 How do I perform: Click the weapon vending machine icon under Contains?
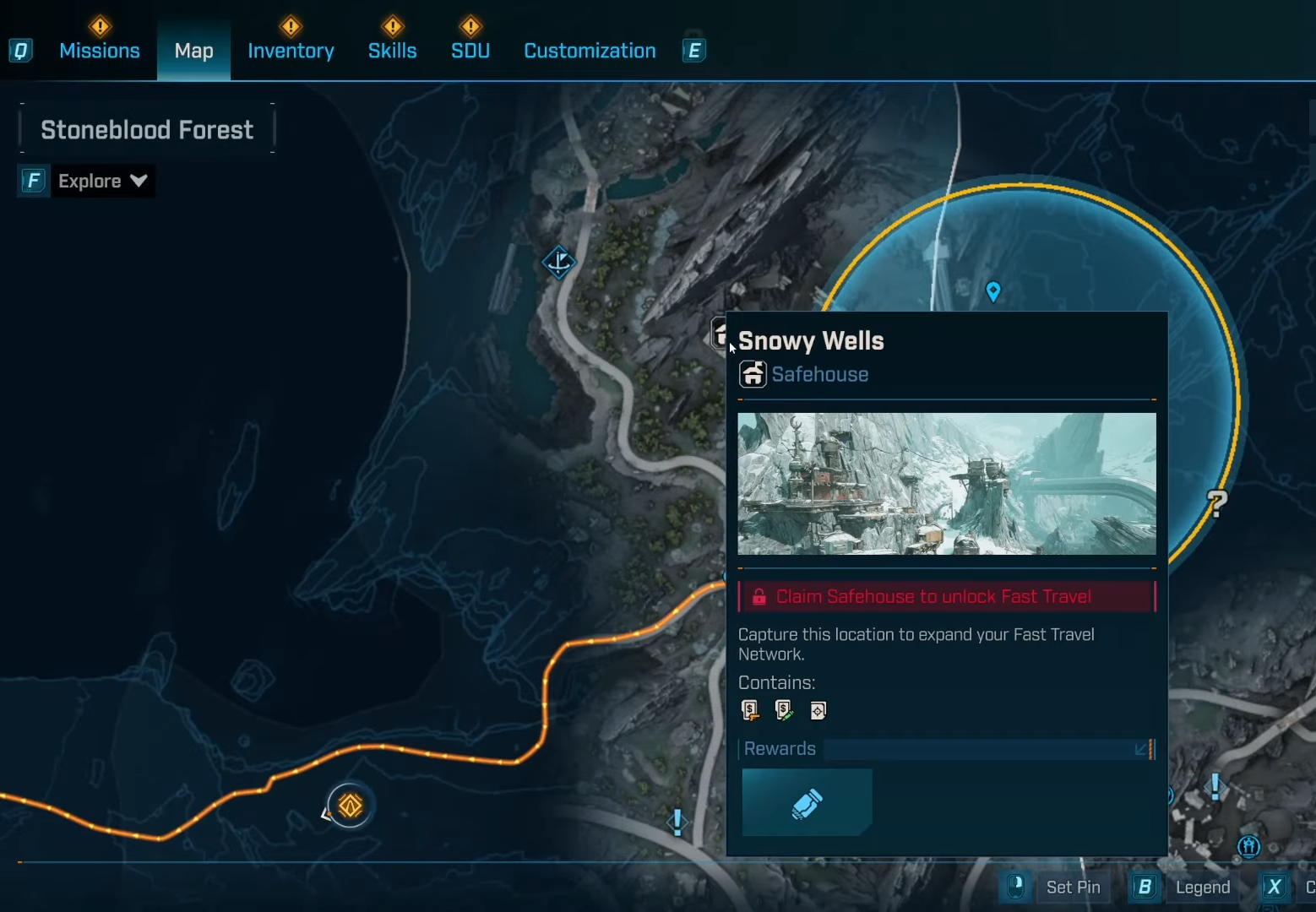pos(750,710)
